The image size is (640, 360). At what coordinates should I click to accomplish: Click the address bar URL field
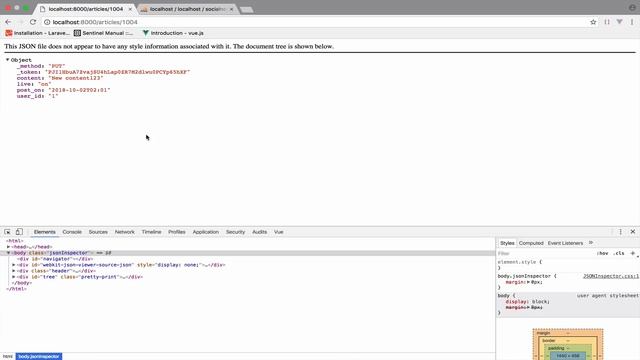pos(318,22)
